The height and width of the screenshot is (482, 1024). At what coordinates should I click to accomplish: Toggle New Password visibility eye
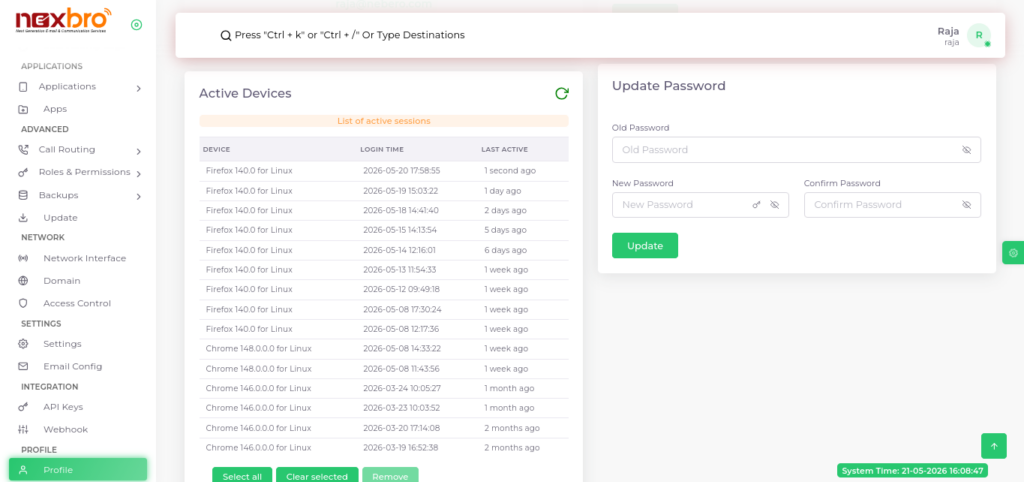(775, 204)
